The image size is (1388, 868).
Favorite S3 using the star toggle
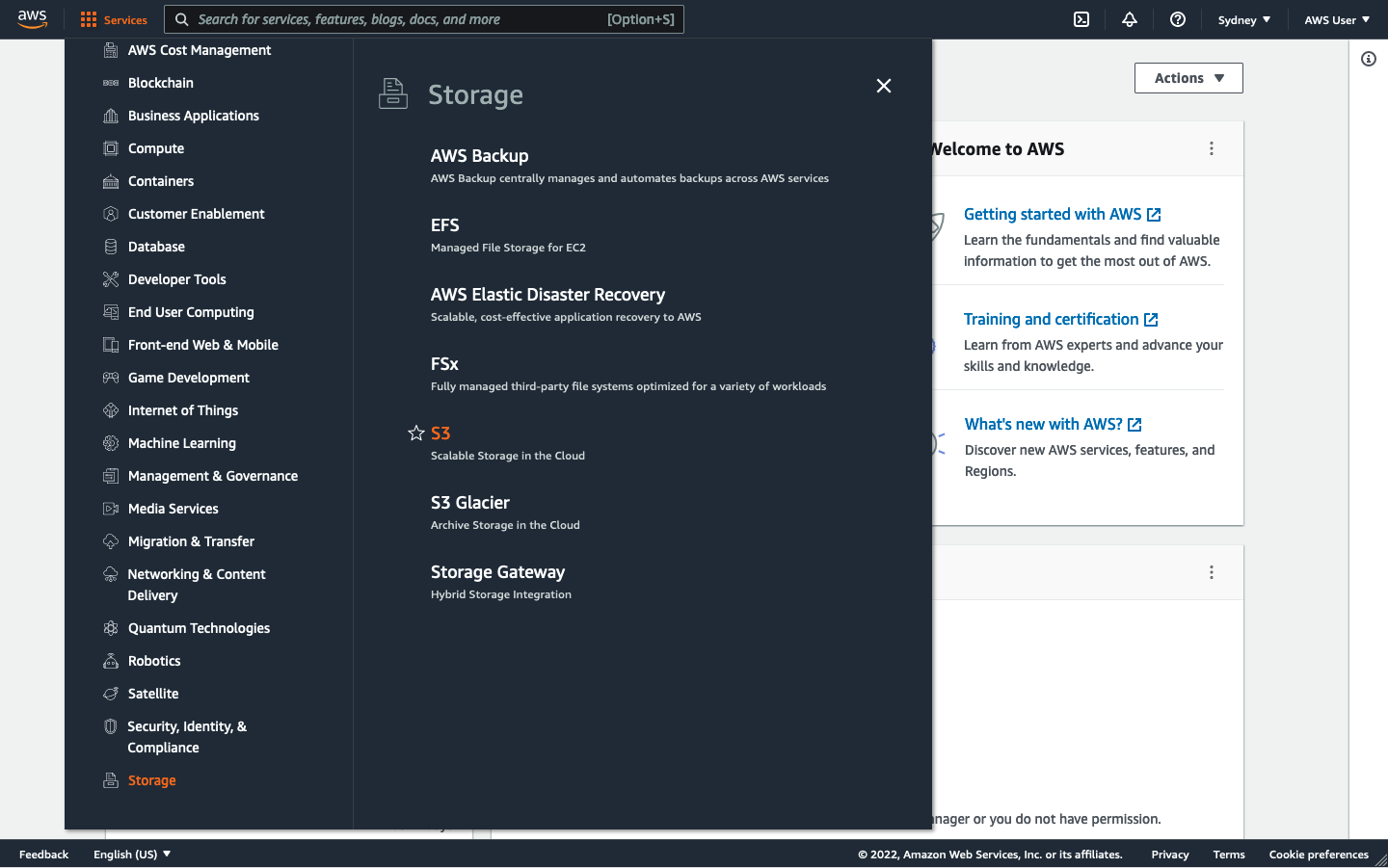[415, 433]
